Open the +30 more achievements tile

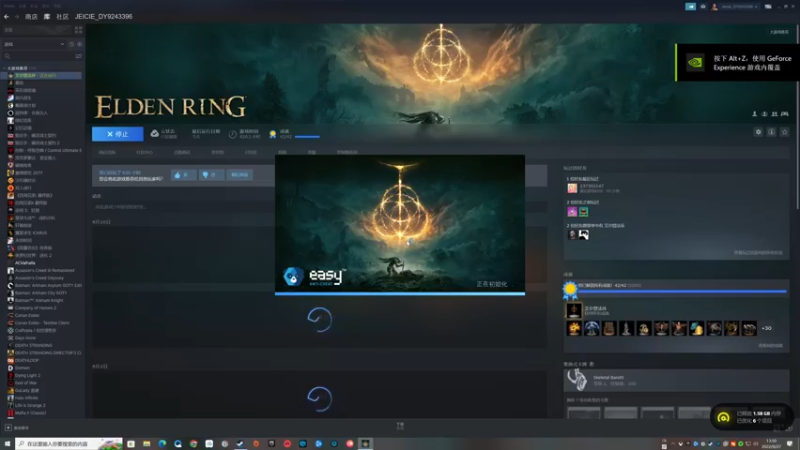[766, 328]
